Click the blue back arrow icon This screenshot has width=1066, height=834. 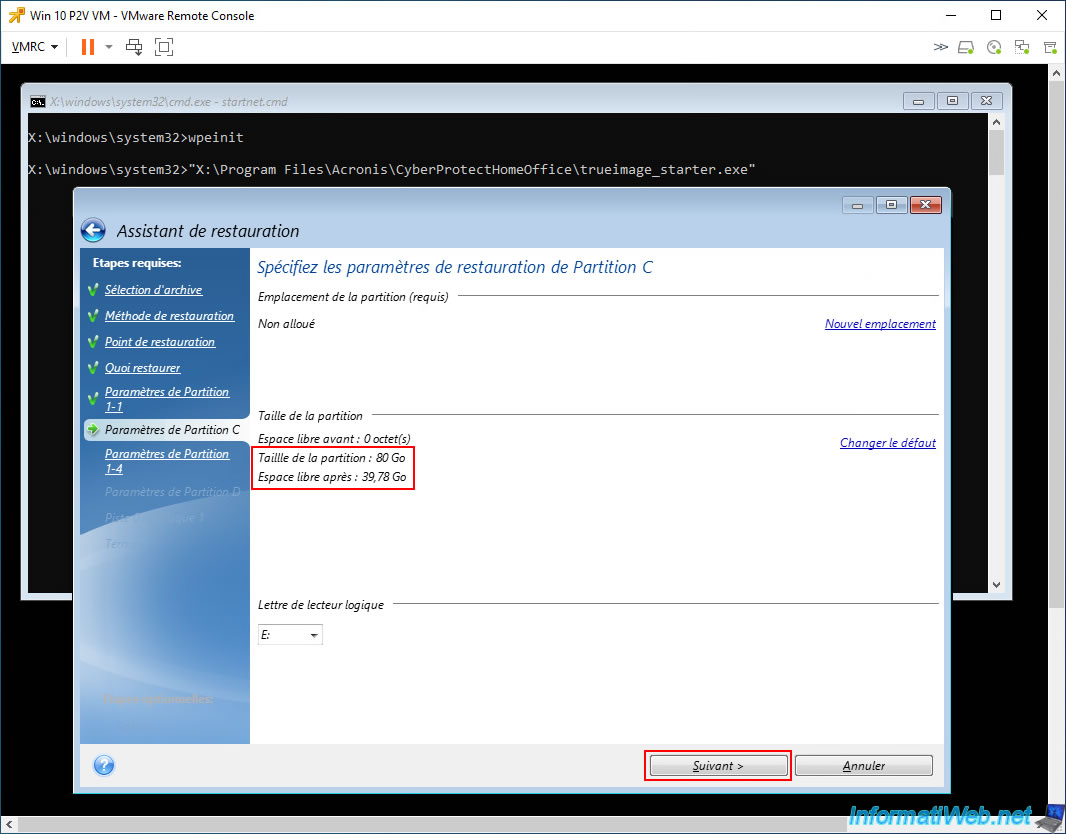click(x=93, y=230)
